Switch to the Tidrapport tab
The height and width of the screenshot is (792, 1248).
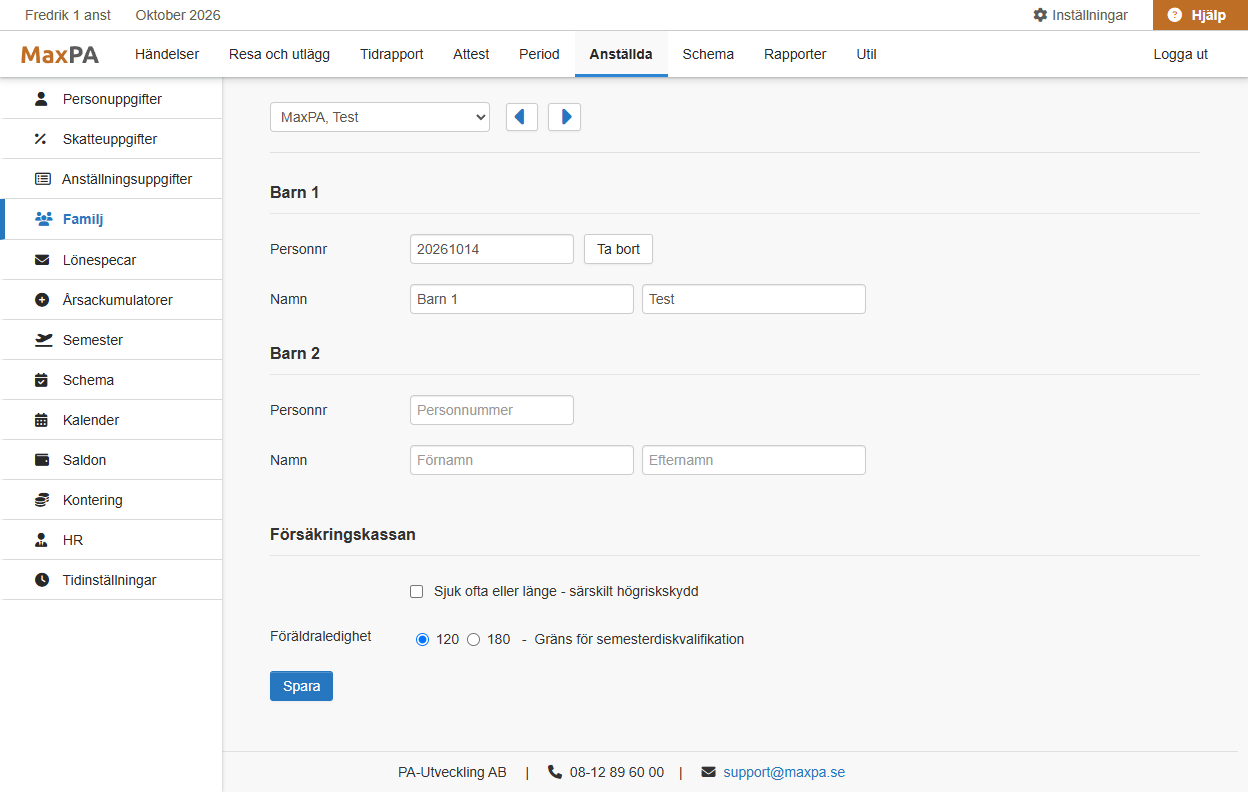tap(392, 54)
